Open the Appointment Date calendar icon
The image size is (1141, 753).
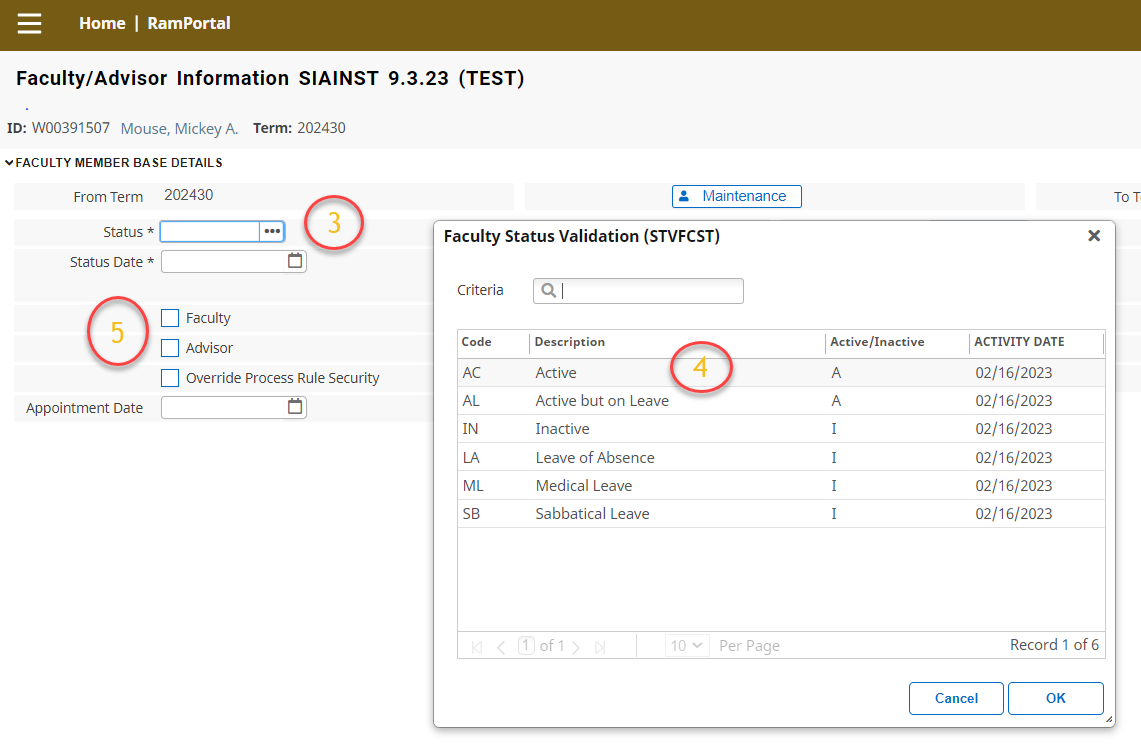[x=295, y=407]
